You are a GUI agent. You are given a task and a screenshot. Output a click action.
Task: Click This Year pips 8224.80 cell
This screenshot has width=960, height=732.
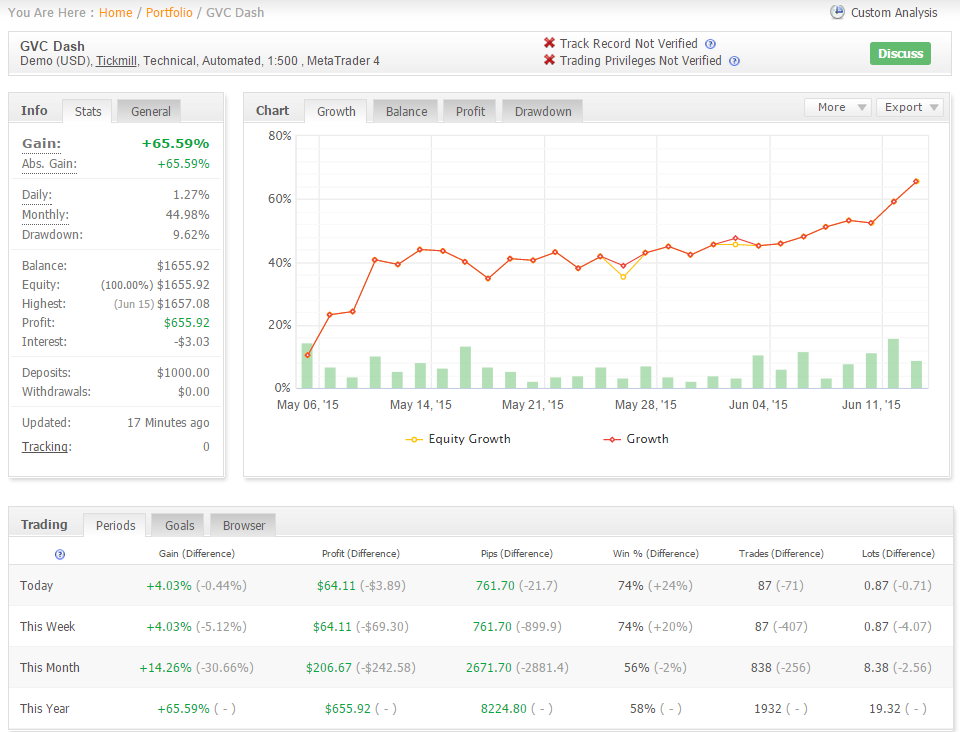(x=503, y=709)
